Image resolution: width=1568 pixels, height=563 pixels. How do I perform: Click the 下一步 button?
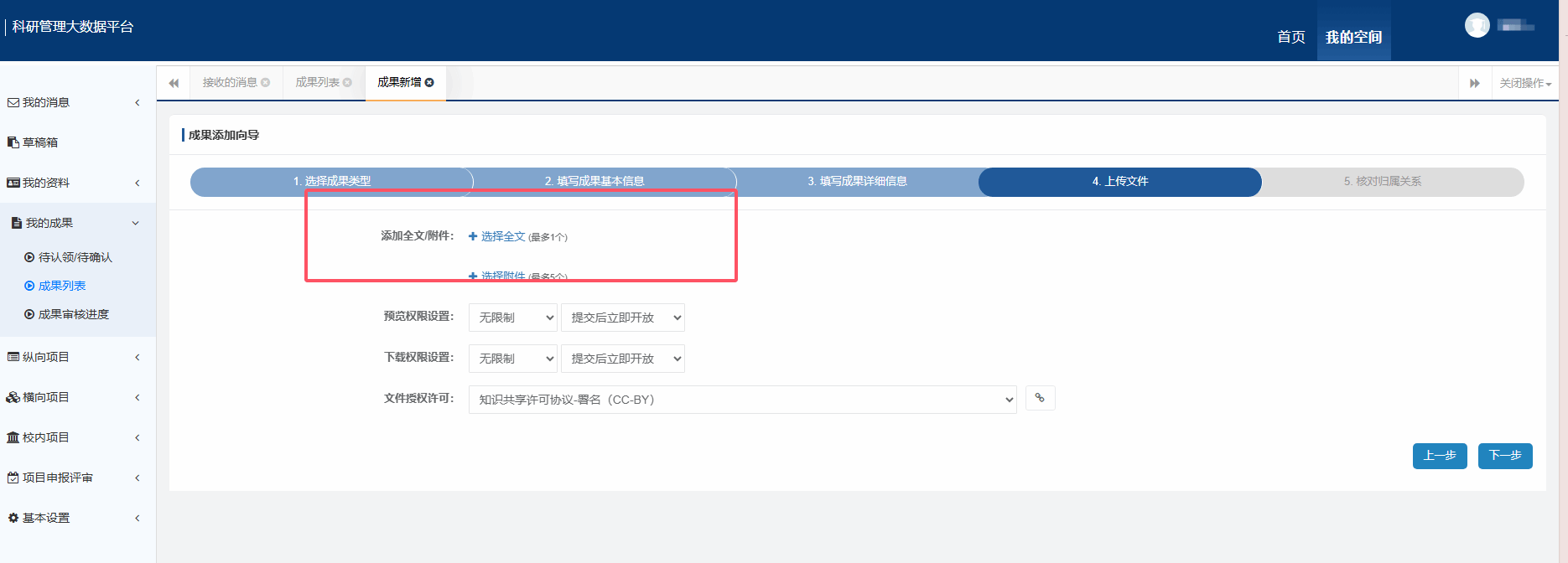pyautogui.click(x=1504, y=456)
